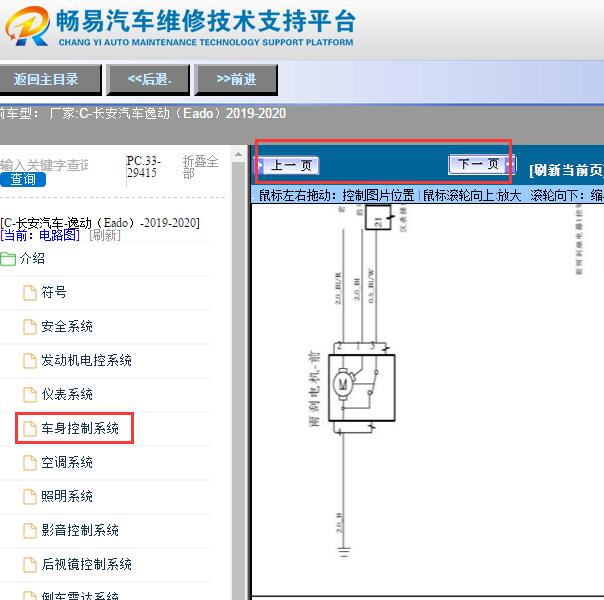
Task: Select the 当前：电路图 link
Action: (x=40, y=235)
